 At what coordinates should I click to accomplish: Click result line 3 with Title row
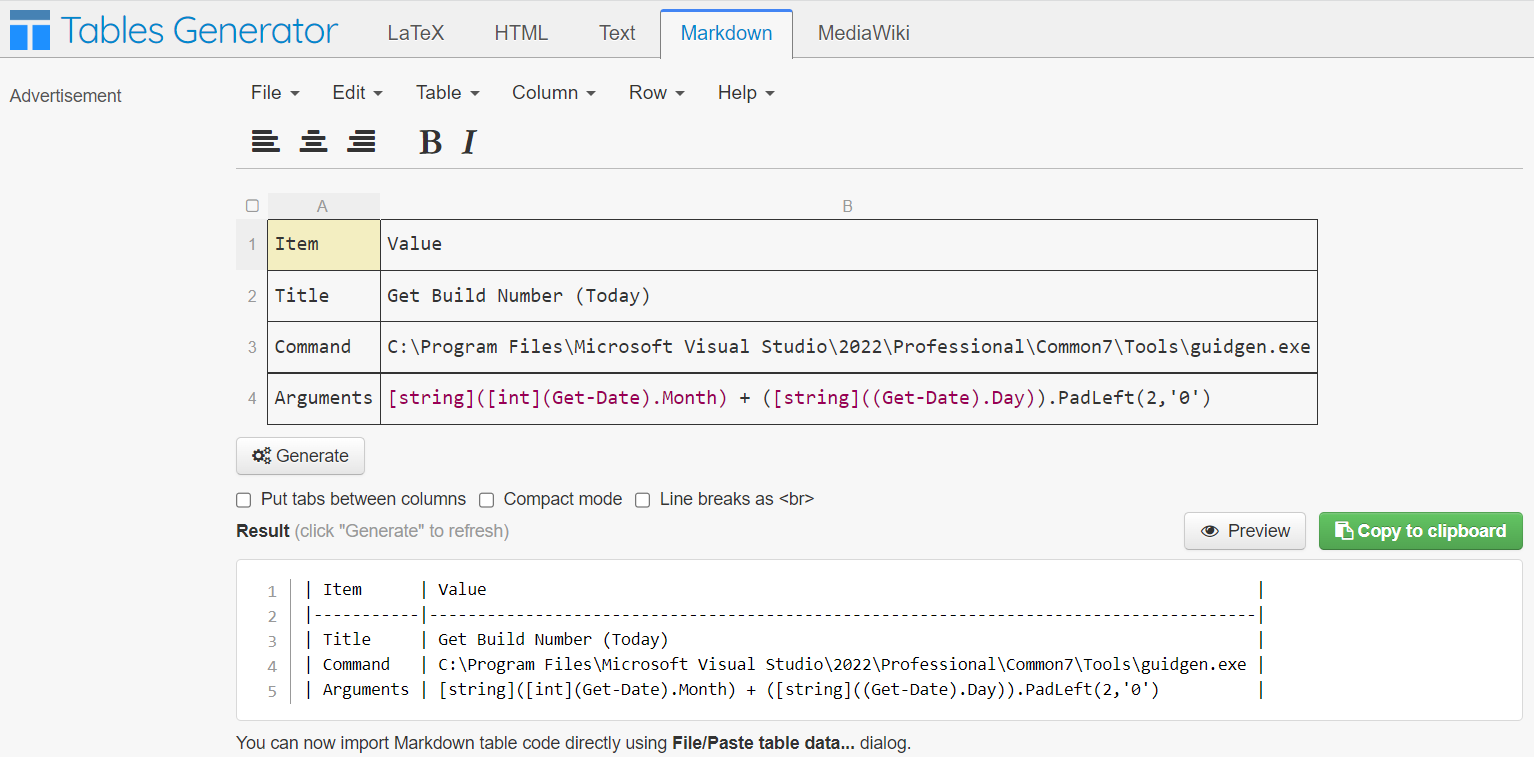pyautogui.click(x=785, y=640)
